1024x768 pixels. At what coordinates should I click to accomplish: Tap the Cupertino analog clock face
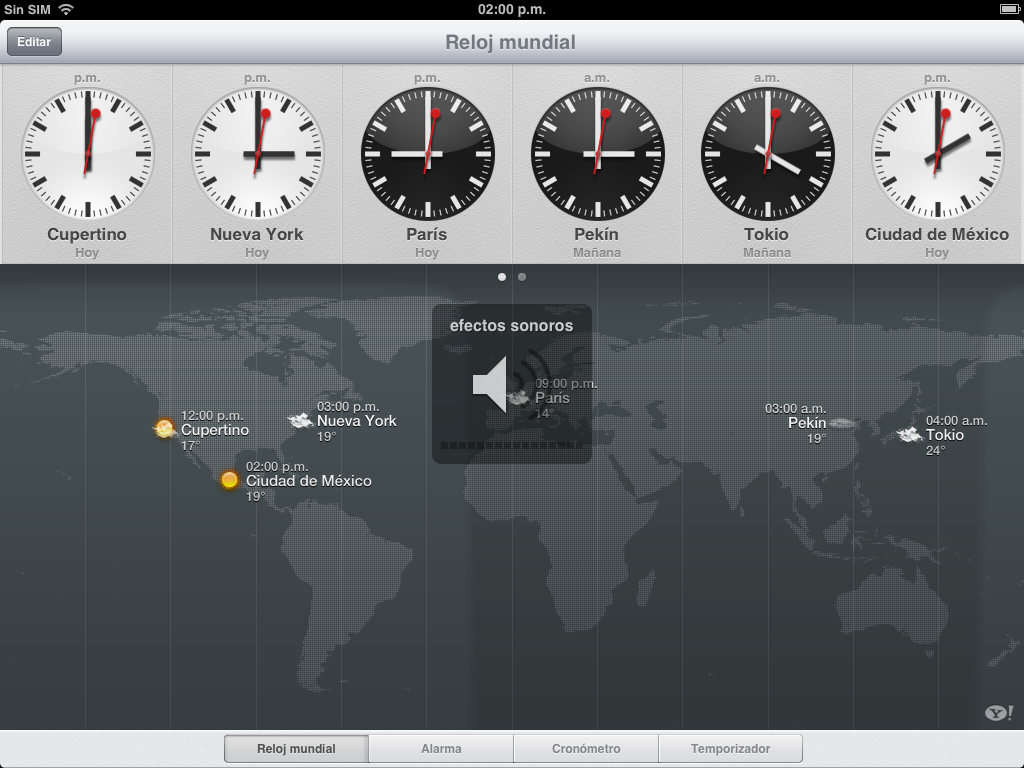[x=87, y=154]
